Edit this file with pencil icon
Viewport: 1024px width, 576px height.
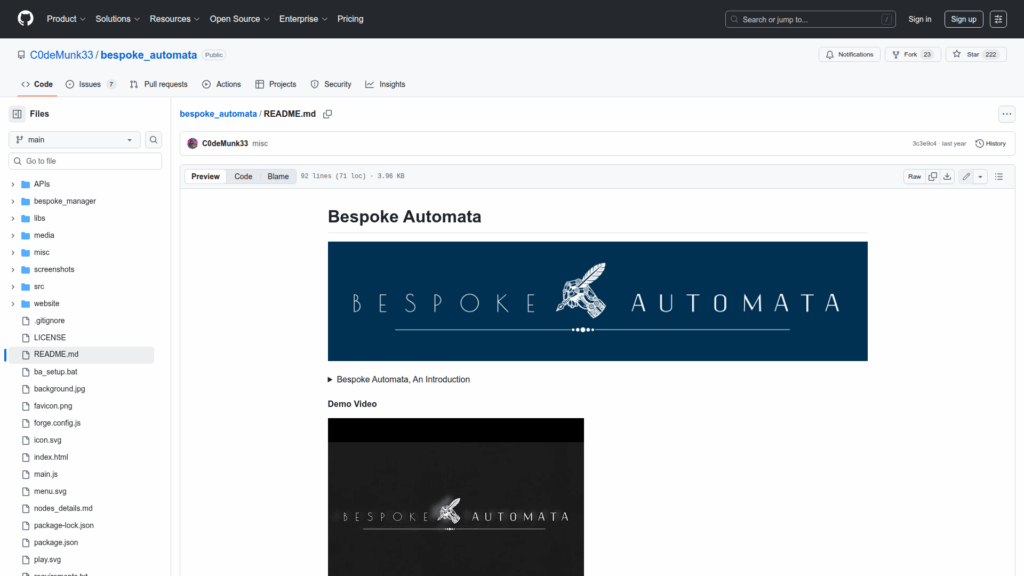966,176
